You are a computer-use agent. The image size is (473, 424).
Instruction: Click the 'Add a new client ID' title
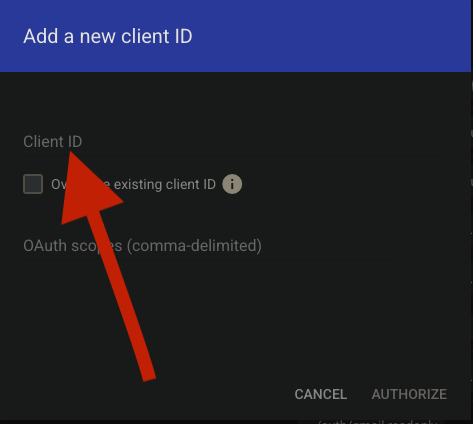click(108, 36)
